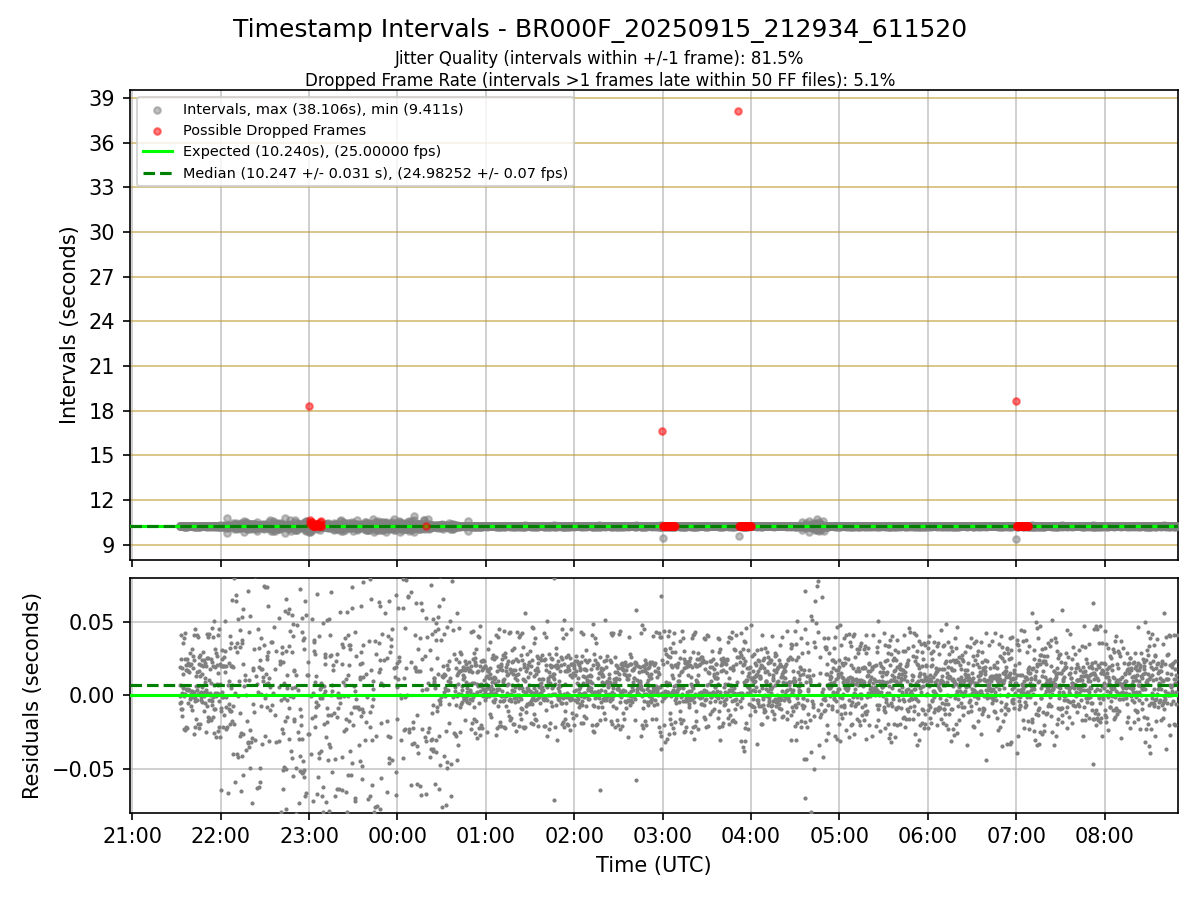Click legend entry starting "Median (10.247 +/- 0.031 s)"
Viewport: 1200px width, 900px height.
(374, 173)
